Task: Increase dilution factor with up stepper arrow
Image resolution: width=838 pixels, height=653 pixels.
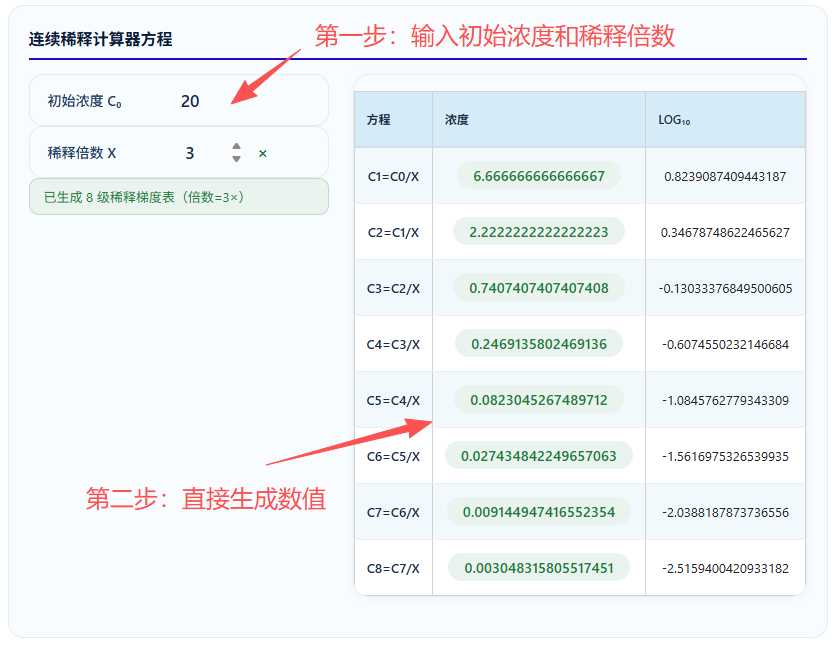Action: (236, 146)
